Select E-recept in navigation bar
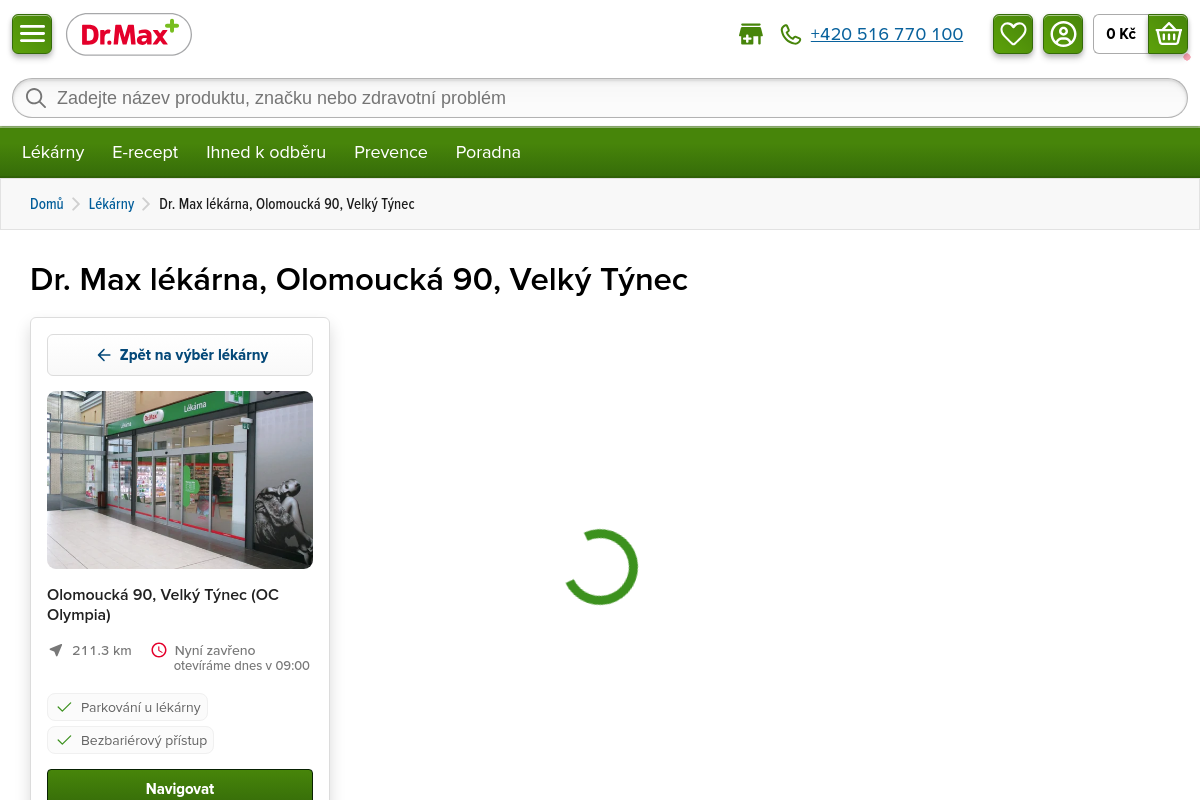 click(145, 152)
